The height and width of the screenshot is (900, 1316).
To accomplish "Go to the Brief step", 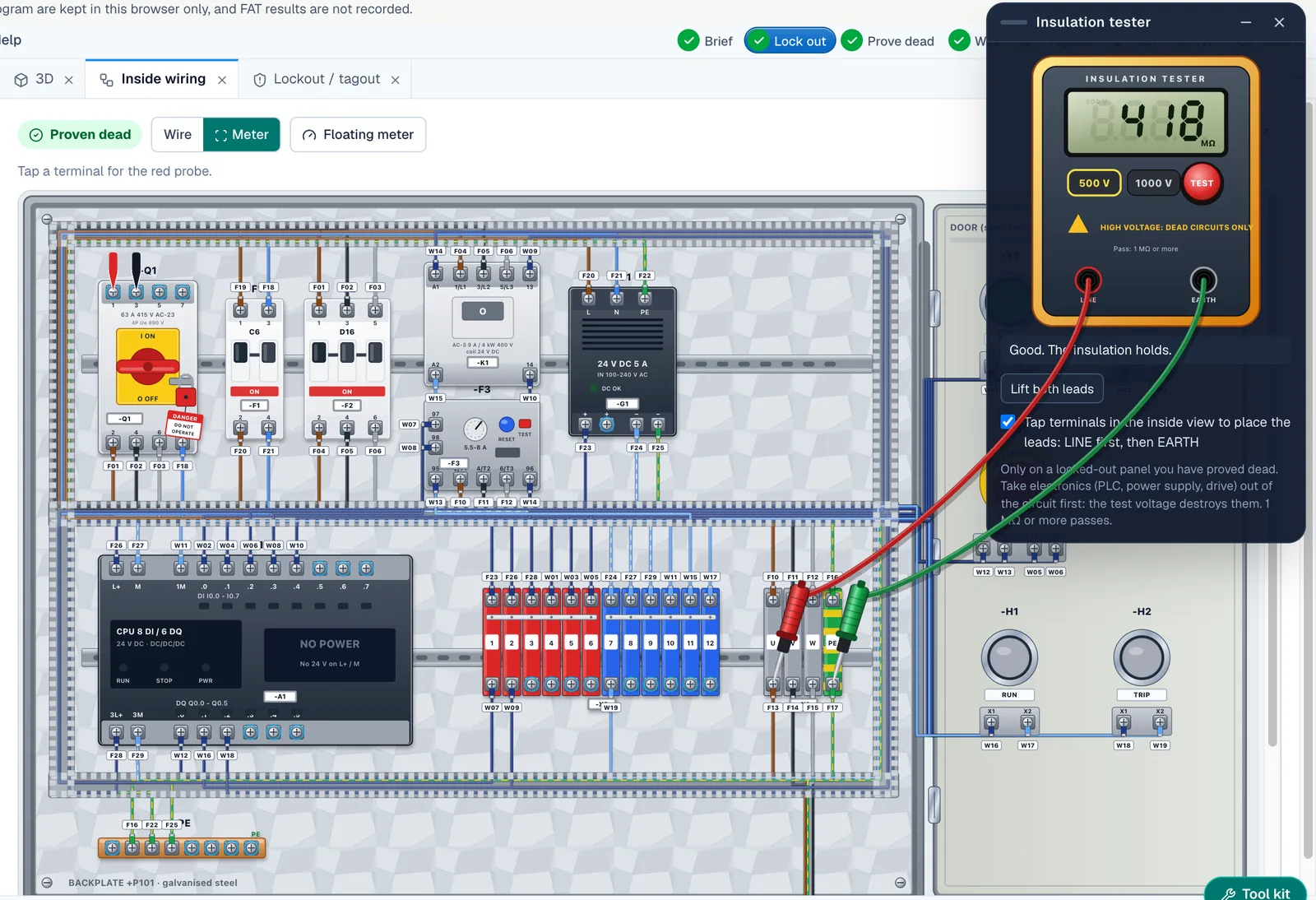I will click(x=706, y=40).
